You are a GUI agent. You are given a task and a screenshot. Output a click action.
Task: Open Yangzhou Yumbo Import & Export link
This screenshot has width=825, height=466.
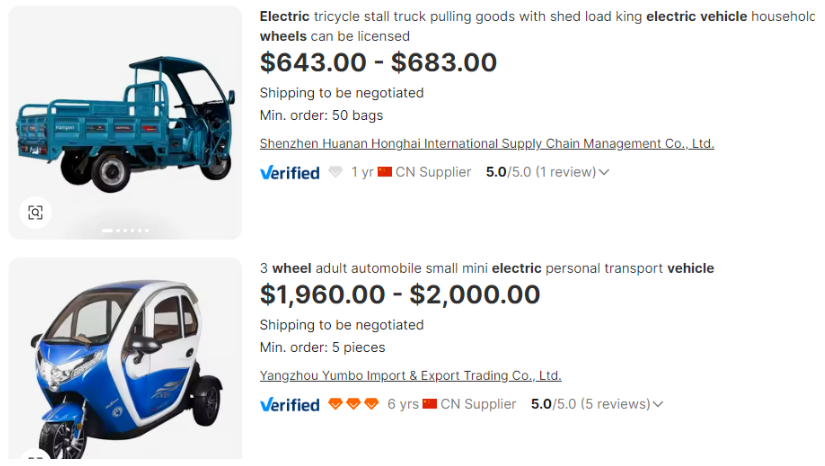click(410, 376)
